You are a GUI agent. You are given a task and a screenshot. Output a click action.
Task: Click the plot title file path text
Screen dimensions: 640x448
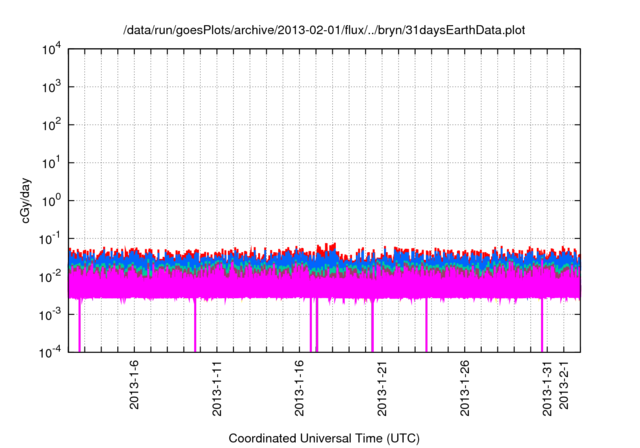point(323,31)
